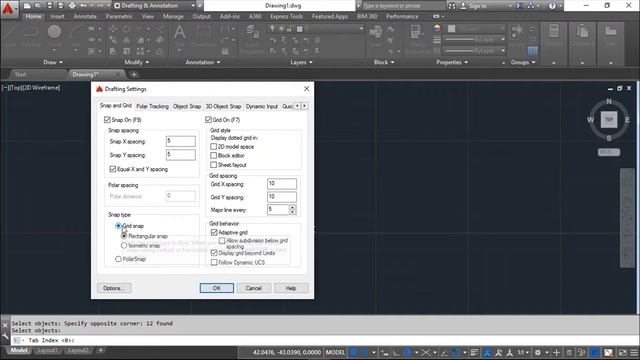
Task: Open the Drafting & Annotation workspace dropdown
Action: click(x=154, y=6)
